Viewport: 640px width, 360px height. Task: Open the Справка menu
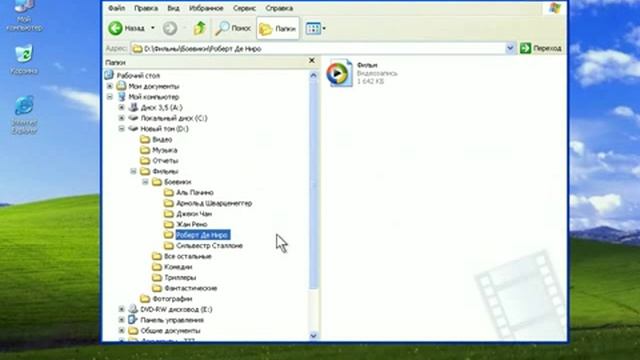(x=279, y=8)
